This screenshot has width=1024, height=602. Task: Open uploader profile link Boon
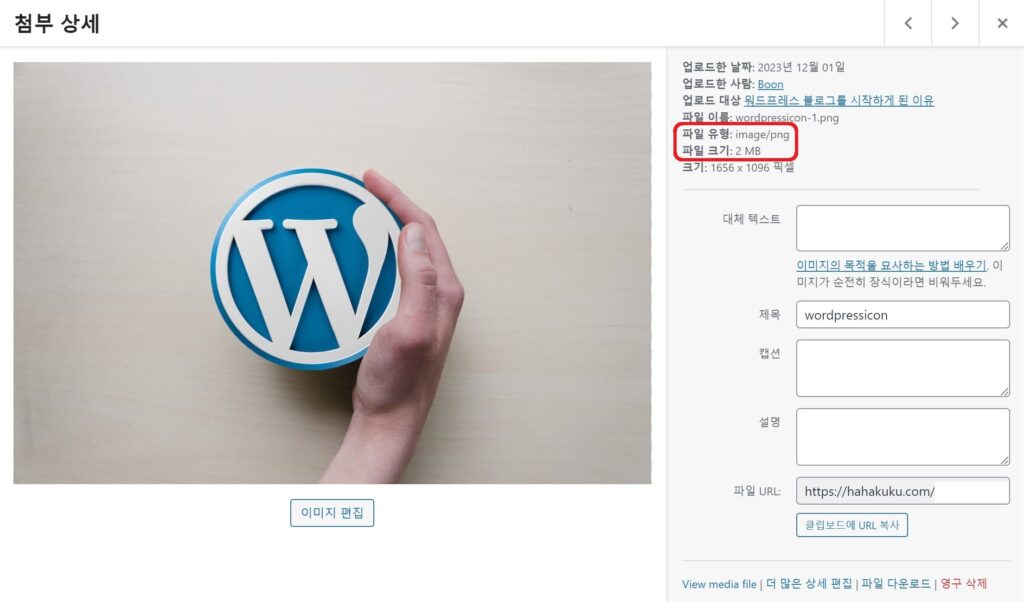tap(770, 84)
